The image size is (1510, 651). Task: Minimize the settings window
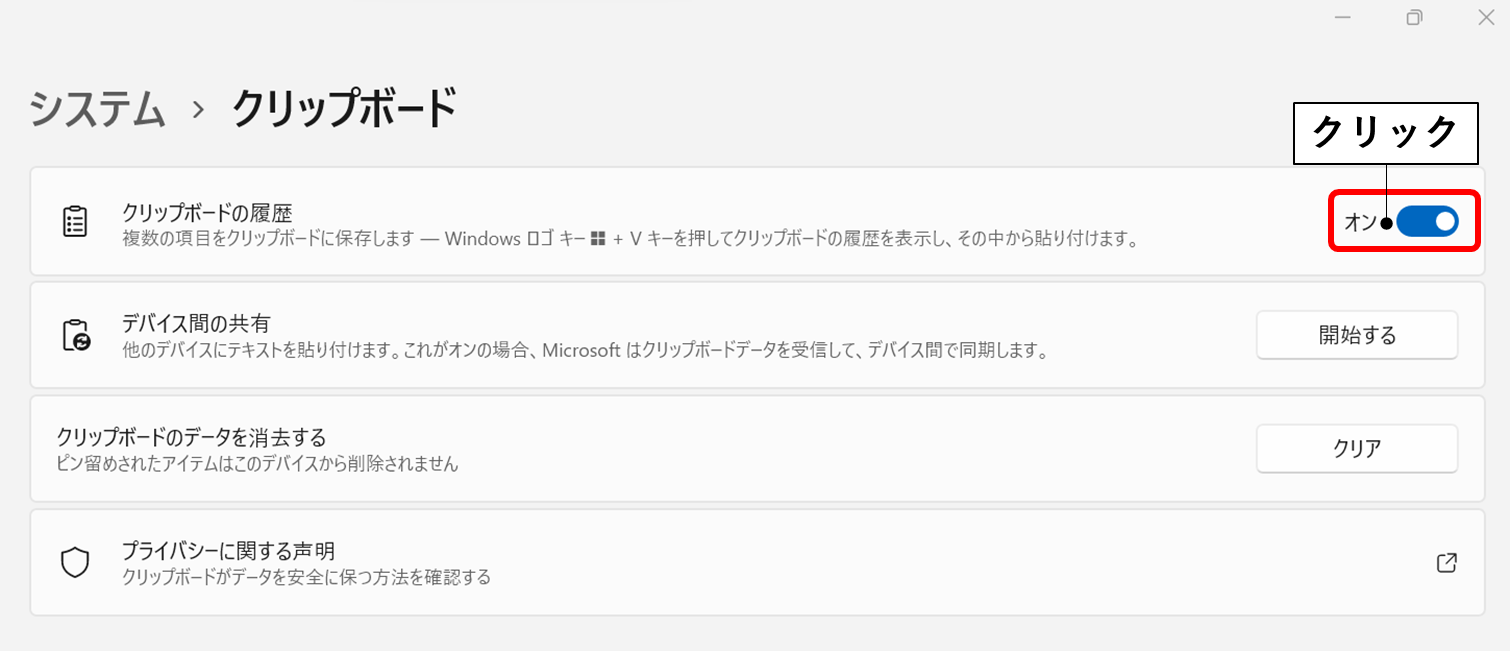coord(1342,17)
